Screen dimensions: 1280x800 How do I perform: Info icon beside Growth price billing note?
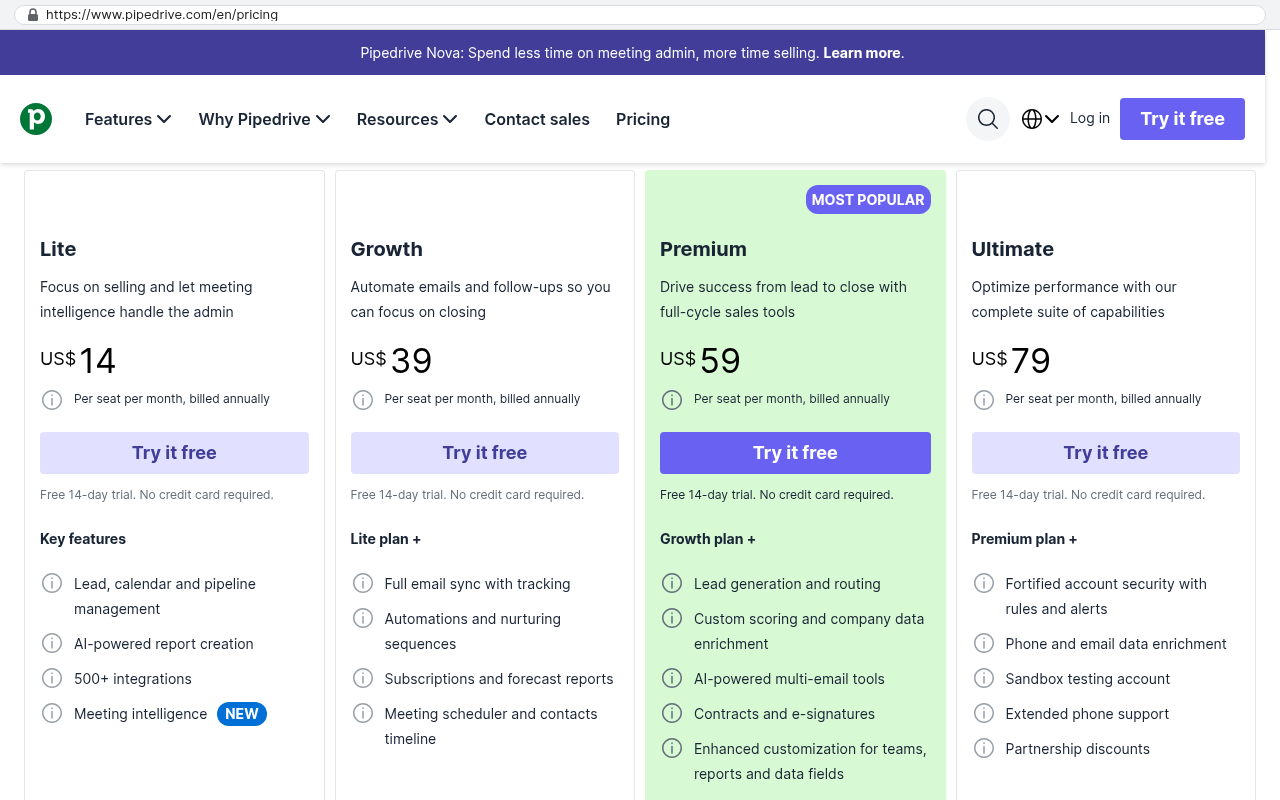362,400
